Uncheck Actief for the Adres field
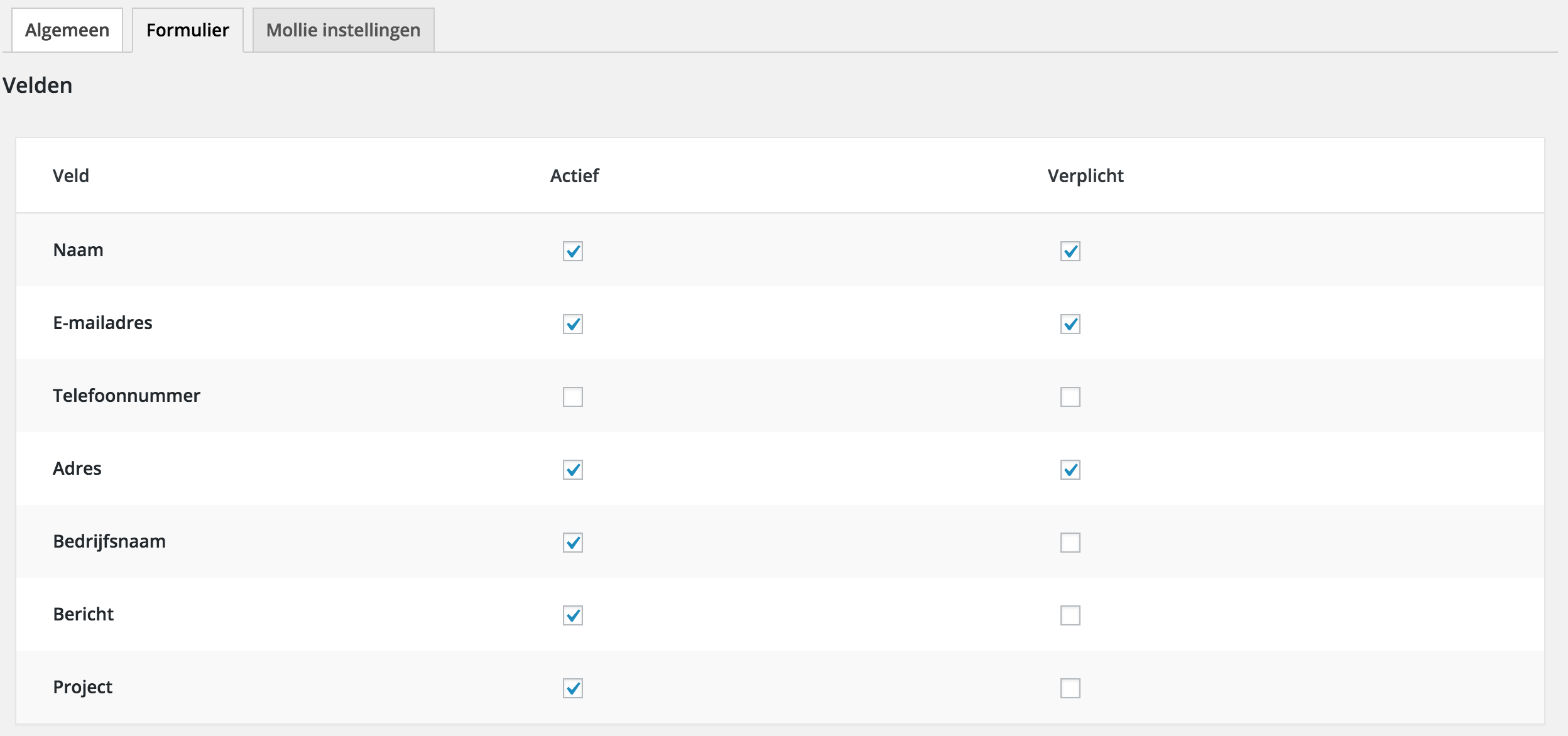This screenshot has height=736, width=1568. pyautogui.click(x=573, y=470)
